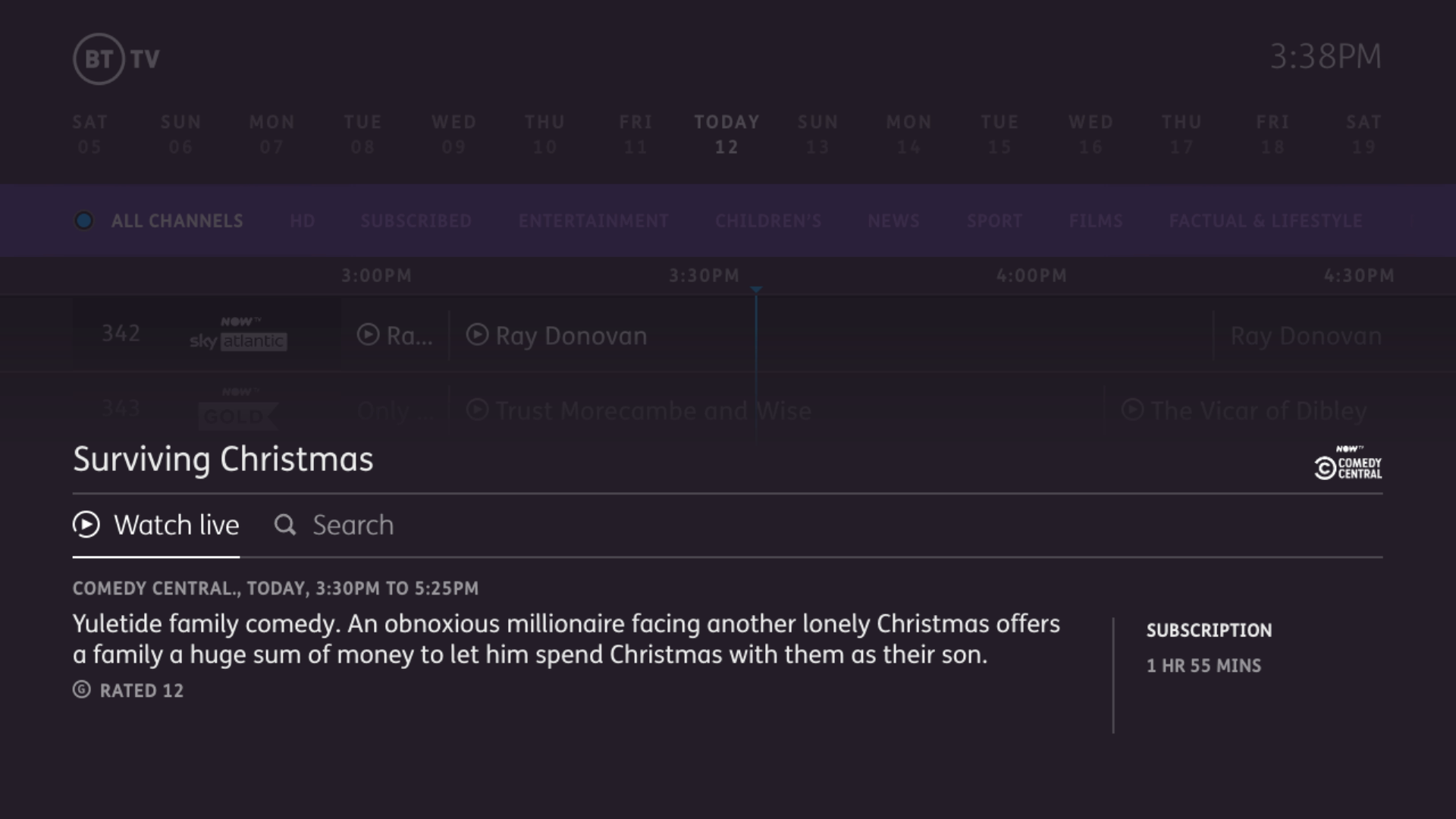Viewport: 1456px width, 819px height.
Task: Click the Search magnifier icon
Action: (285, 525)
